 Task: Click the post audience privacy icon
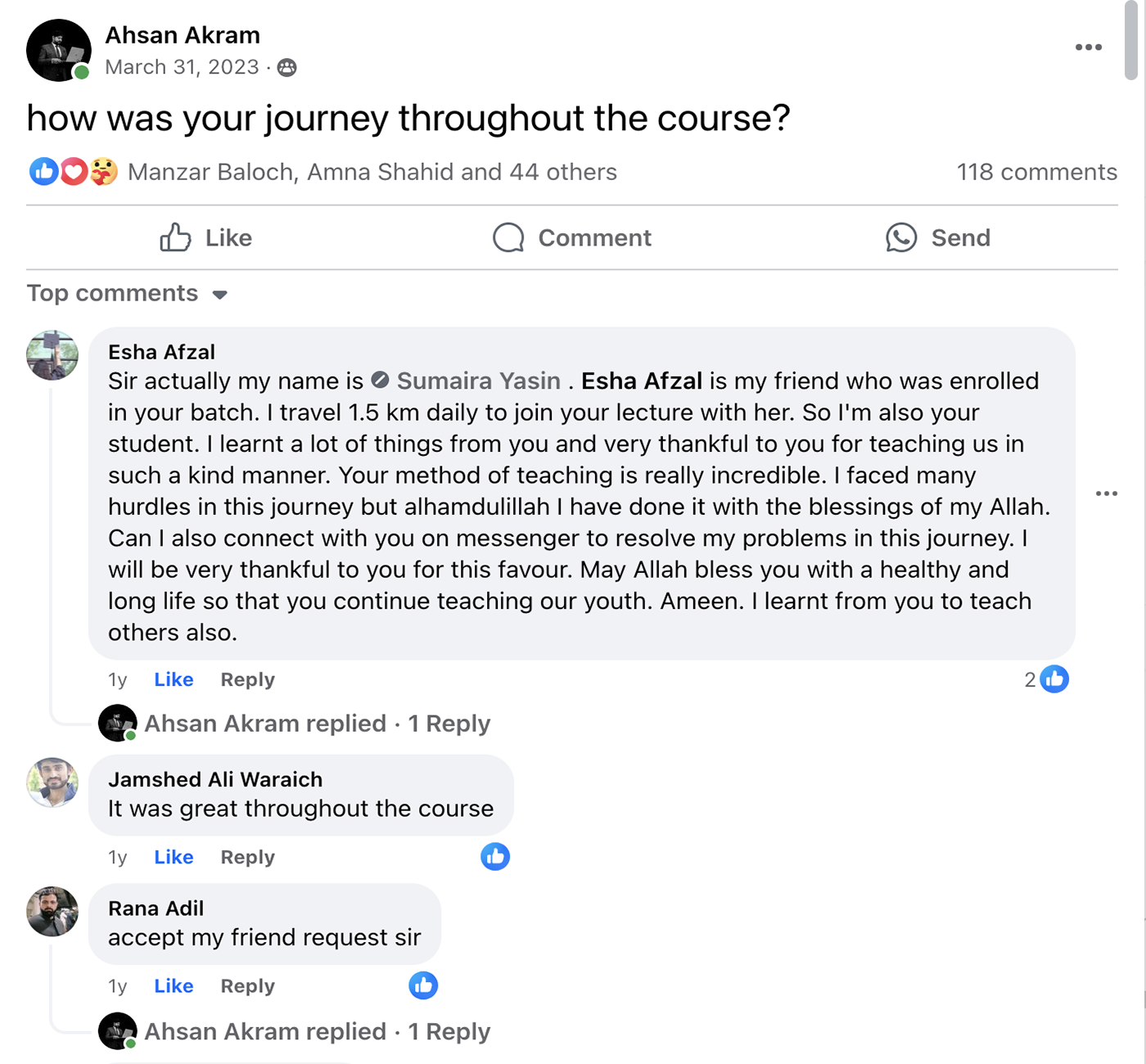click(286, 68)
